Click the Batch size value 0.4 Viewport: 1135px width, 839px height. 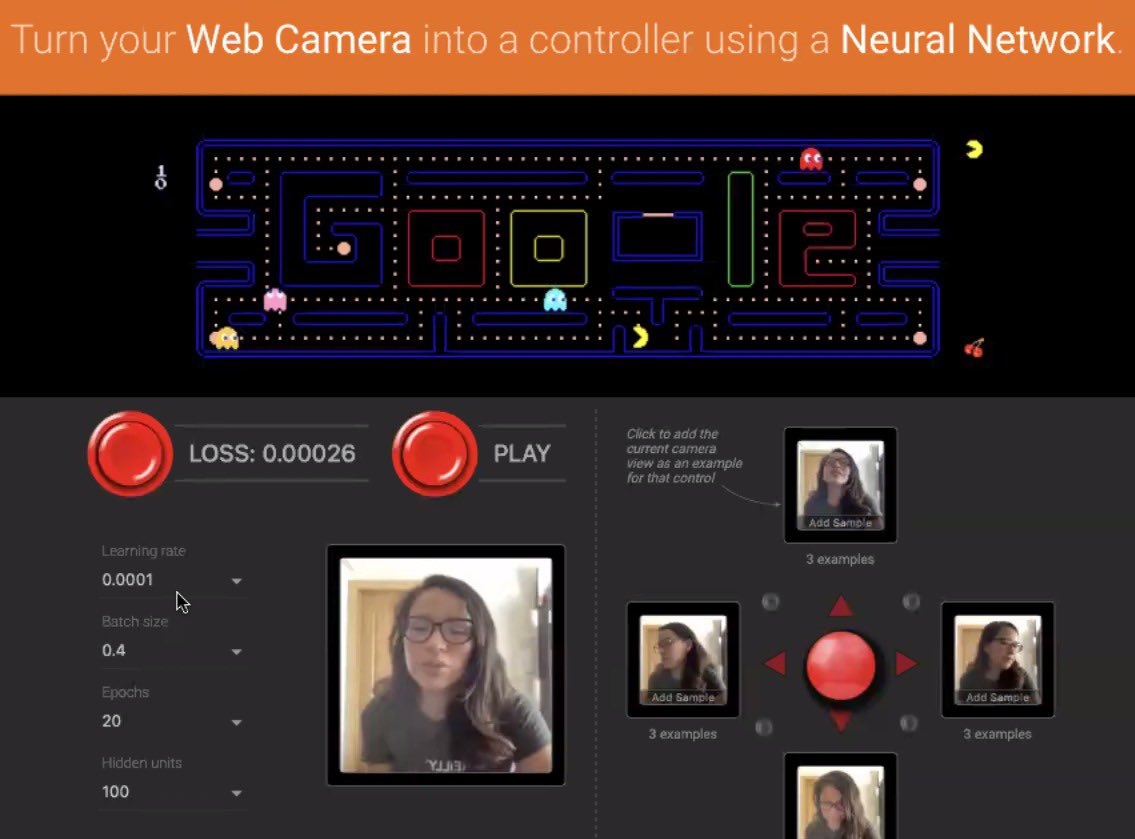pyautogui.click(x=114, y=650)
